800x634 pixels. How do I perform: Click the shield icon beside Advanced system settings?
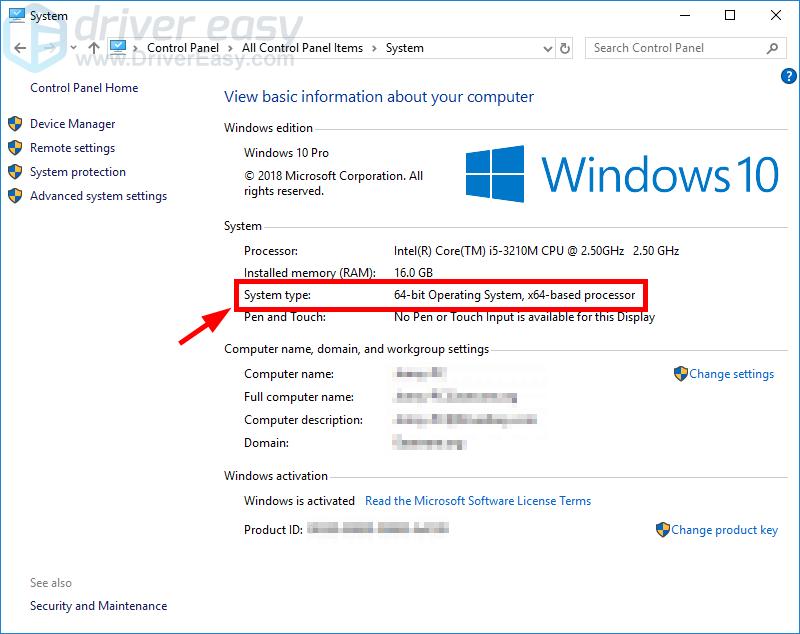(x=15, y=195)
